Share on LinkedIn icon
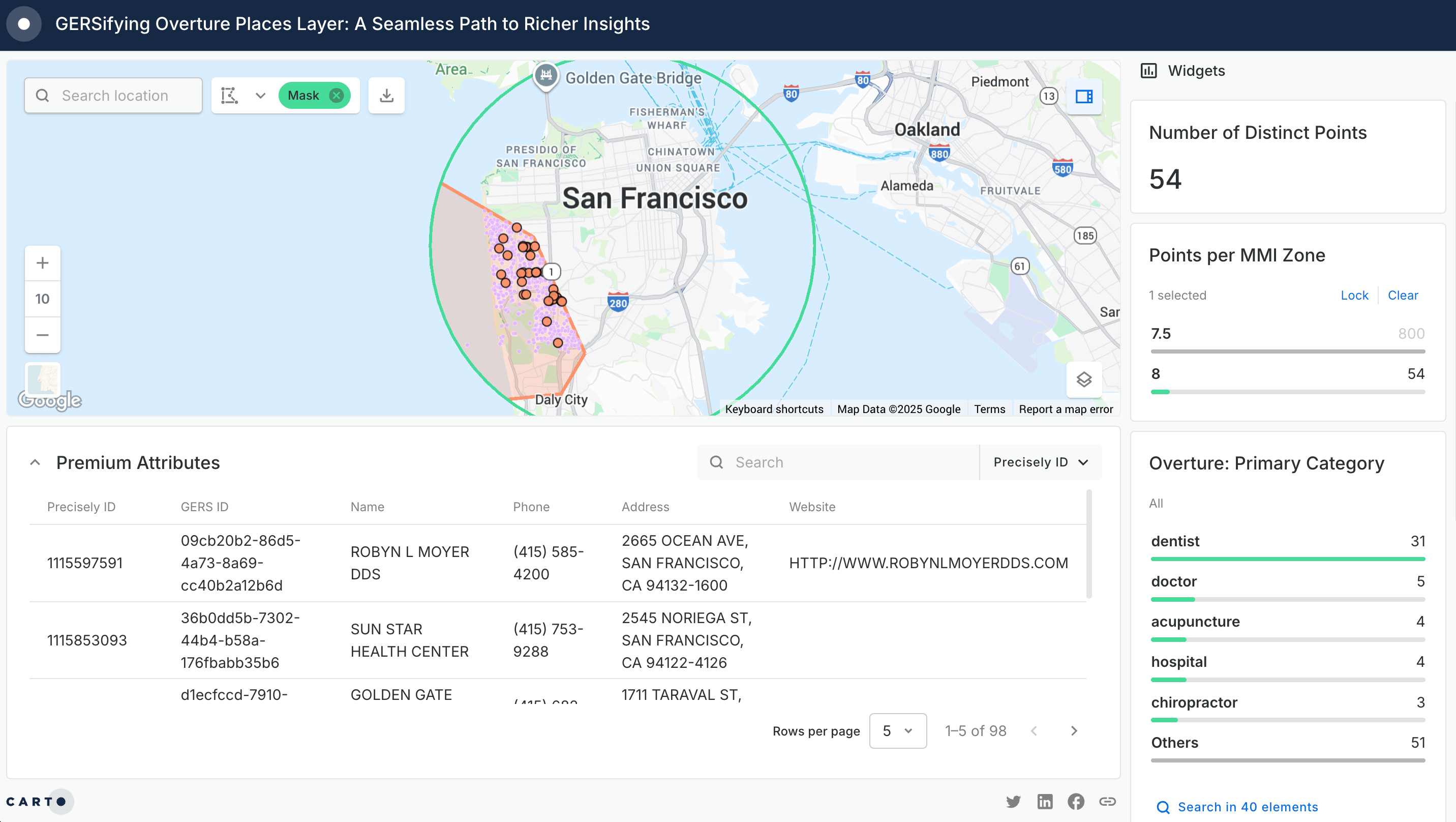Viewport: 1456px width, 822px height. coord(1045,802)
